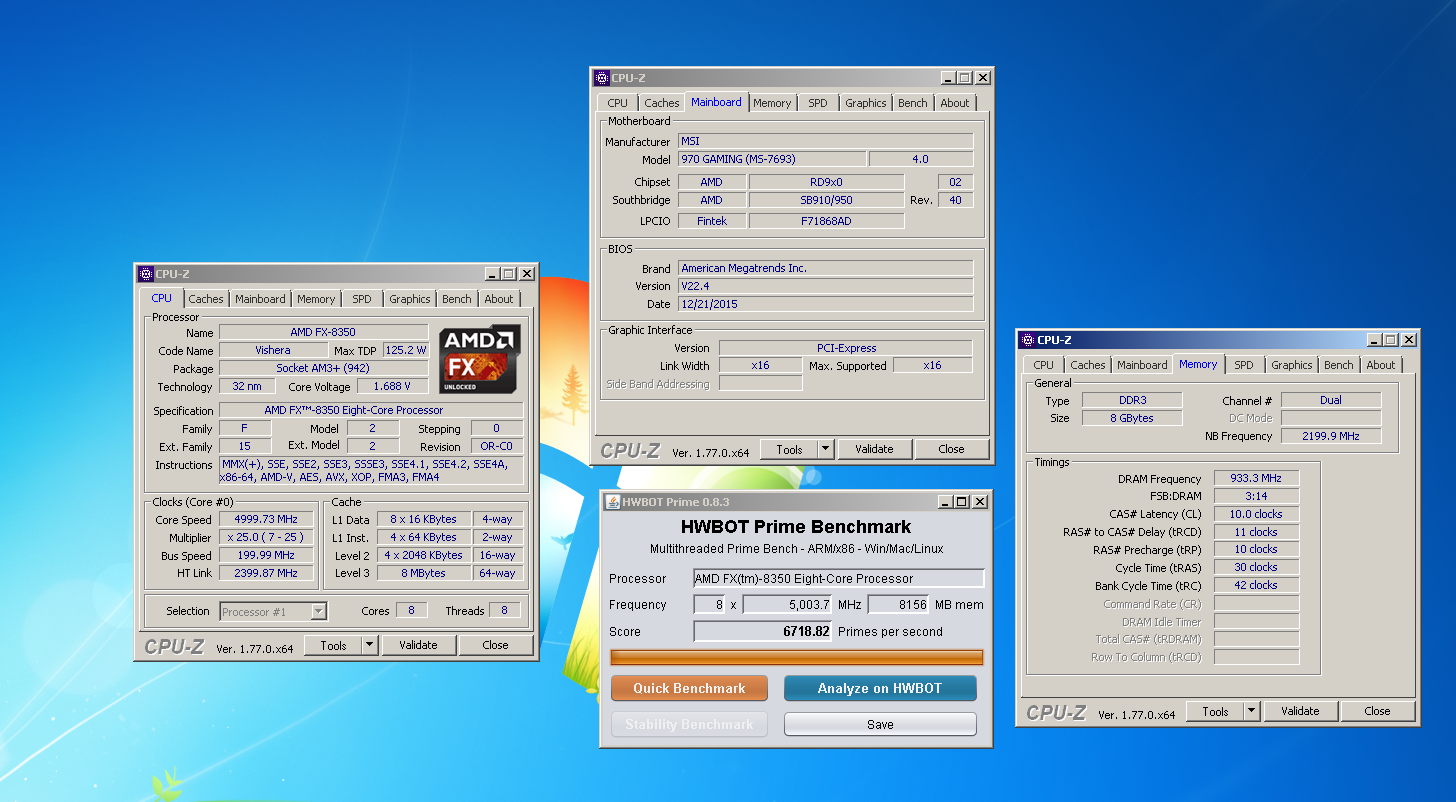
Task: Select Memory tab in Mainboard window
Action: pos(772,103)
